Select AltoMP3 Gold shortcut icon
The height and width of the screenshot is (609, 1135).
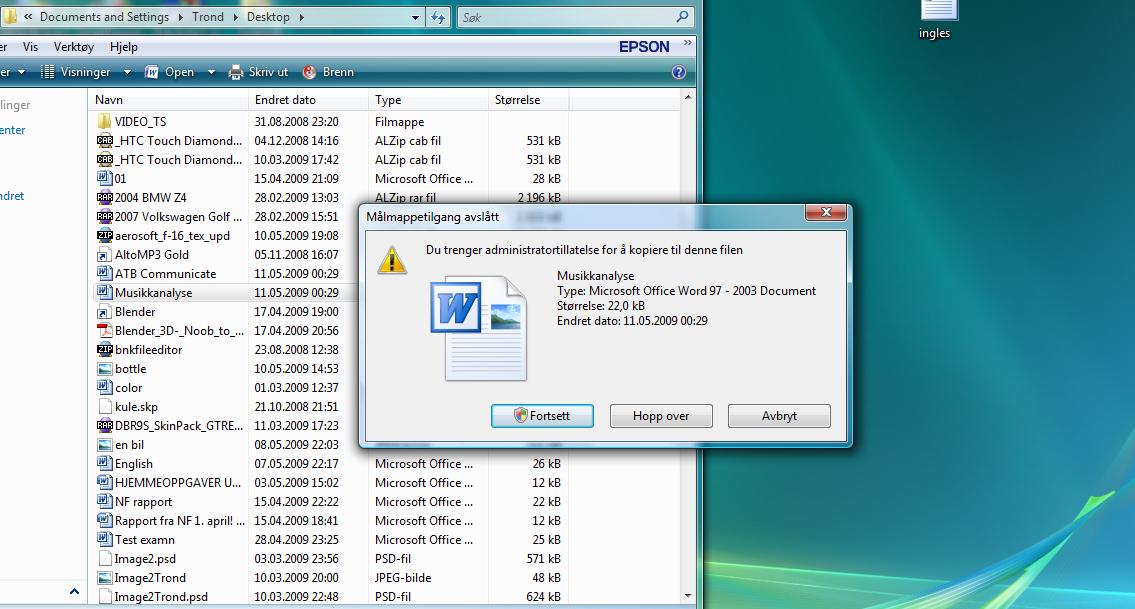(104, 255)
